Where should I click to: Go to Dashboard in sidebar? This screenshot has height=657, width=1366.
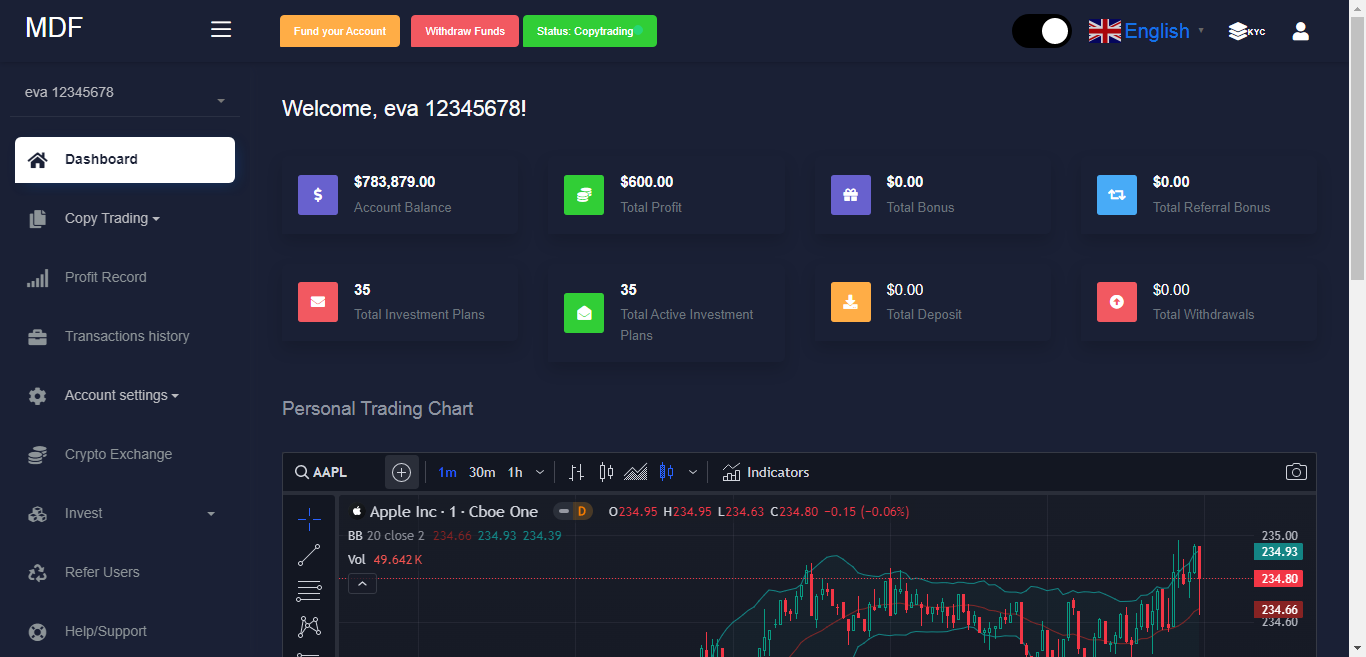(x=125, y=160)
